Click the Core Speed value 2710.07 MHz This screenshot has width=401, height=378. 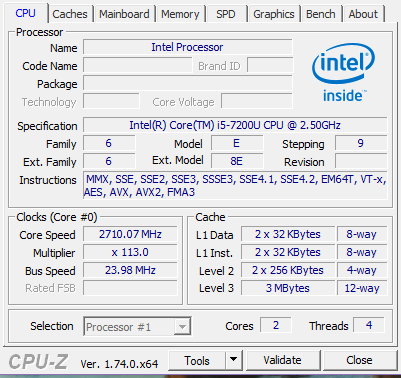click(130, 234)
